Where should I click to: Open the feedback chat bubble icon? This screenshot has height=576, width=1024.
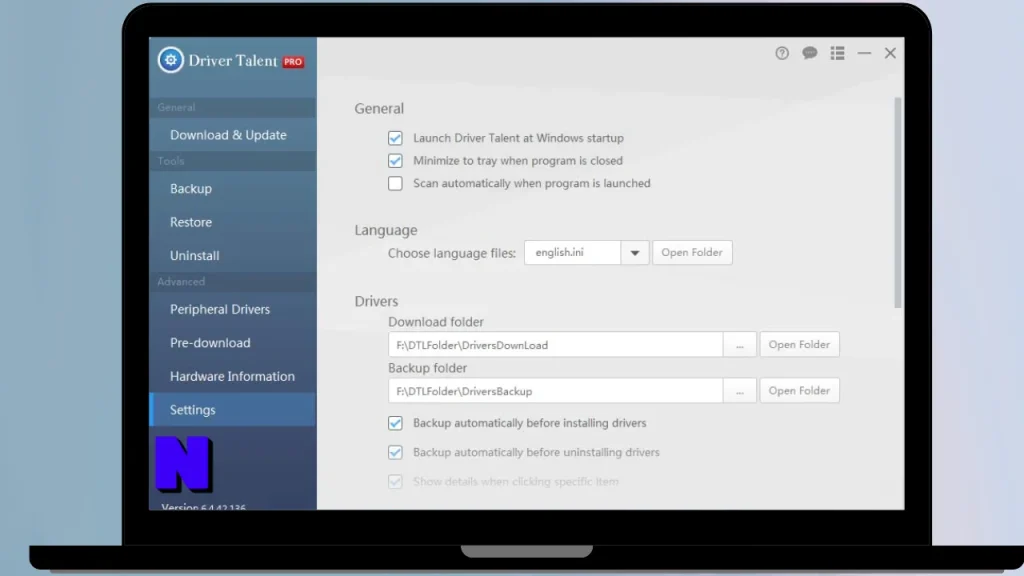(x=810, y=53)
